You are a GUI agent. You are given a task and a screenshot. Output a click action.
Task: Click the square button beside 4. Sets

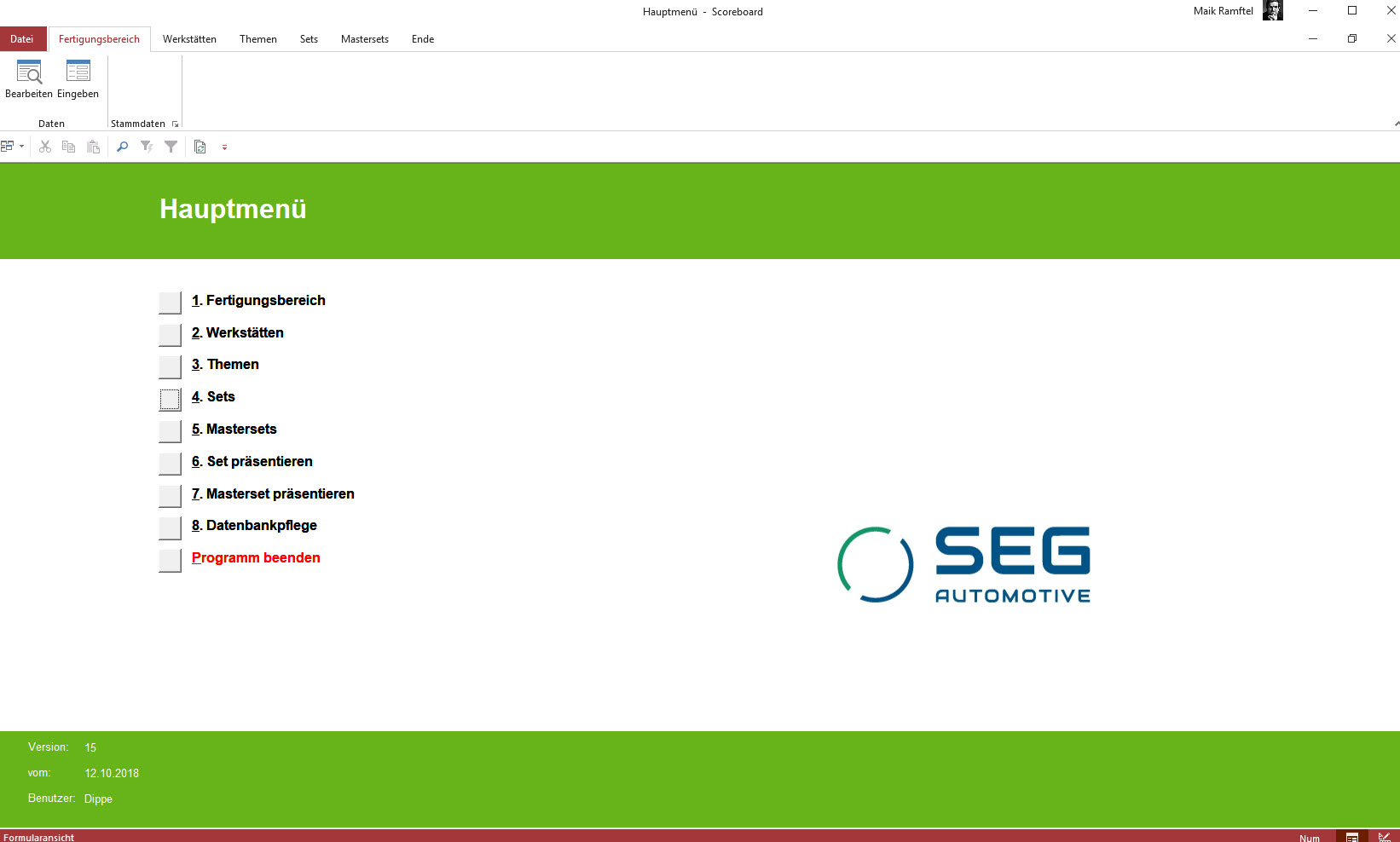click(x=170, y=399)
